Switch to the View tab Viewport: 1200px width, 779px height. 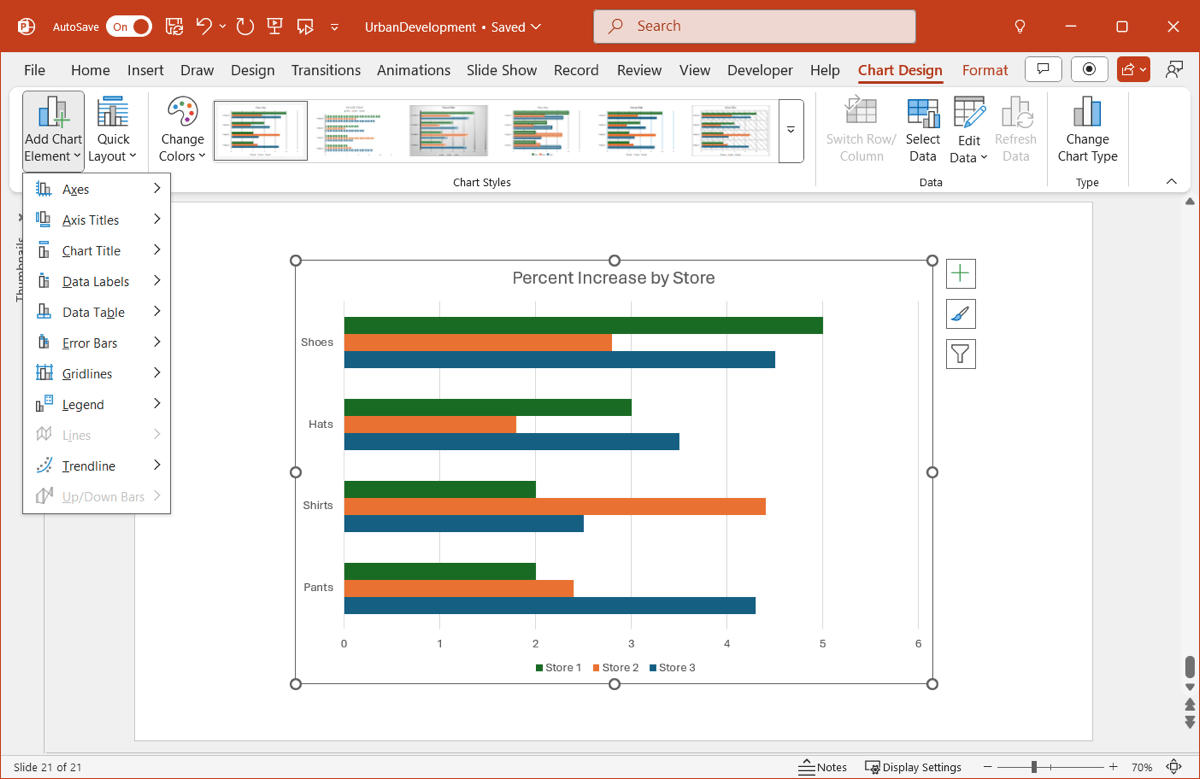pos(695,70)
